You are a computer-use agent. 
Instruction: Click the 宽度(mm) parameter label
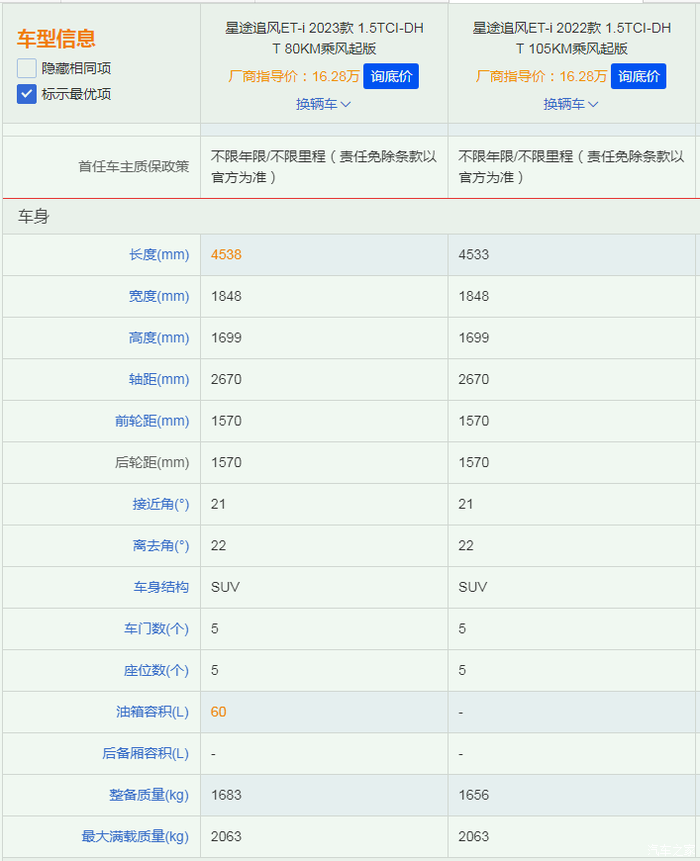point(158,297)
